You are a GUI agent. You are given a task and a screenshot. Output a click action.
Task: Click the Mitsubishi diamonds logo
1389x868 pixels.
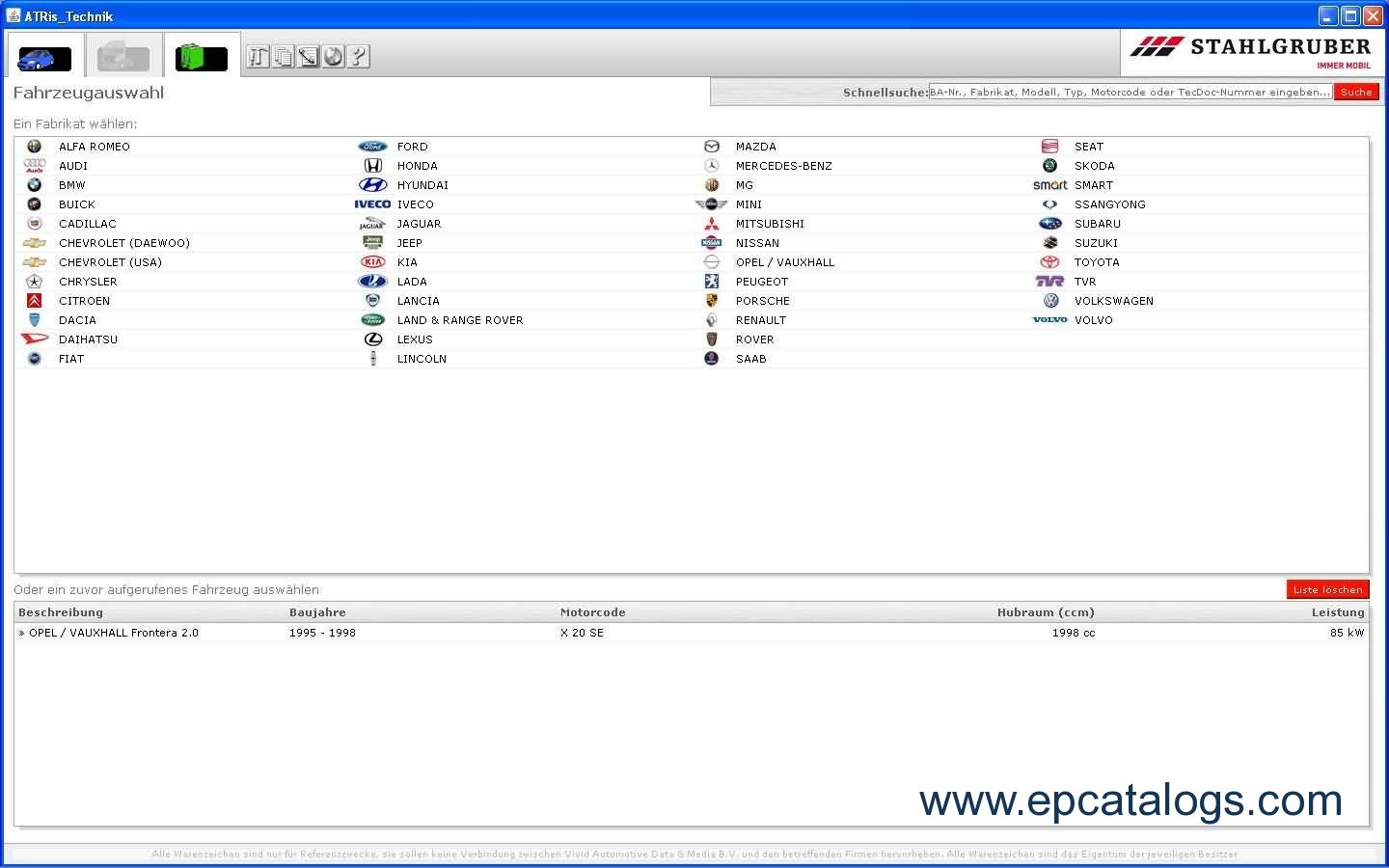pos(712,224)
